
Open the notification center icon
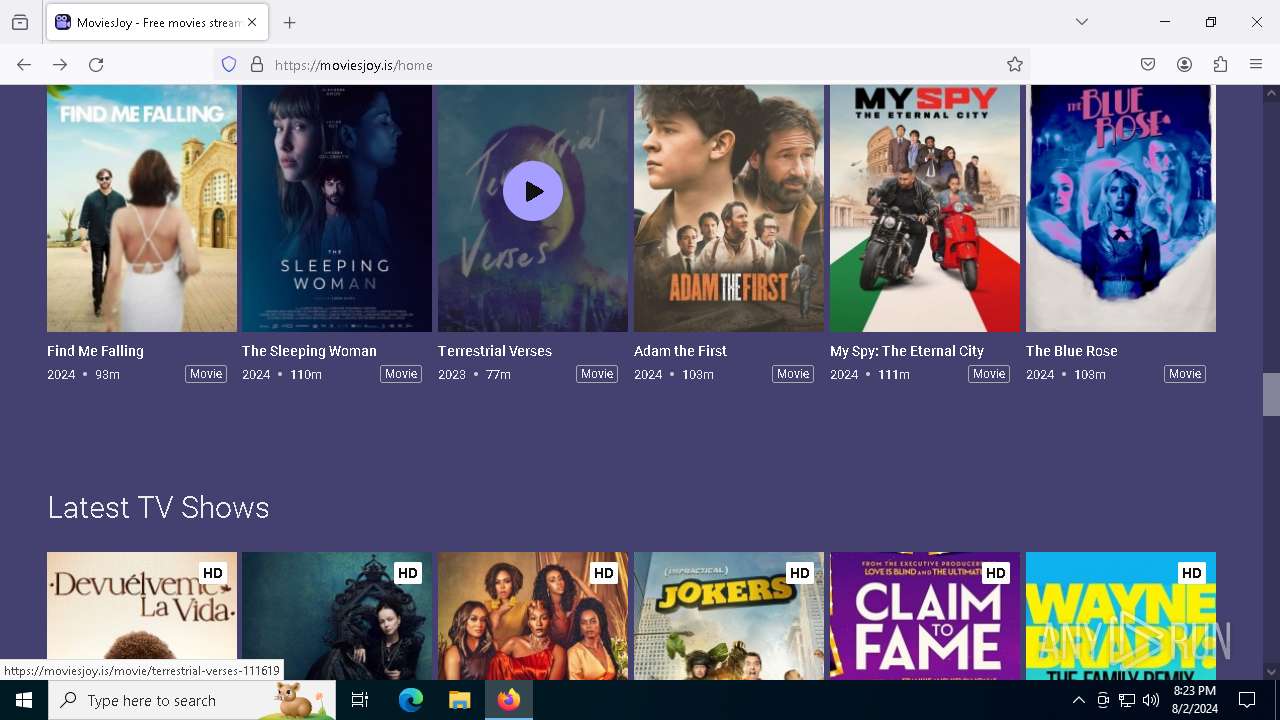click(x=1247, y=700)
